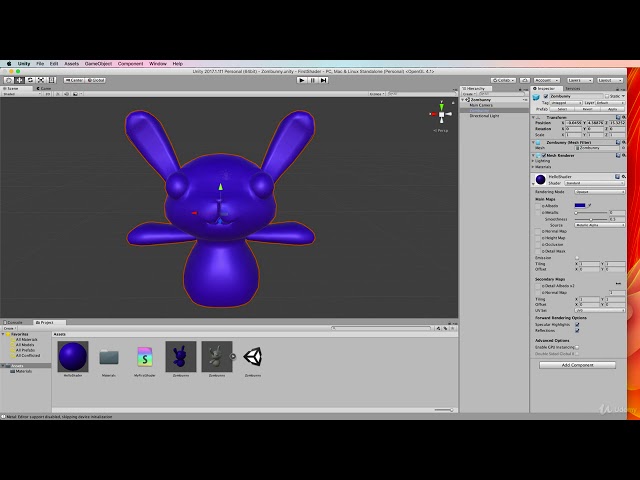Toggle Reflections checkbox
Image resolution: width=640 pixels, height=480 pixels.
click(x=577, y=331)
